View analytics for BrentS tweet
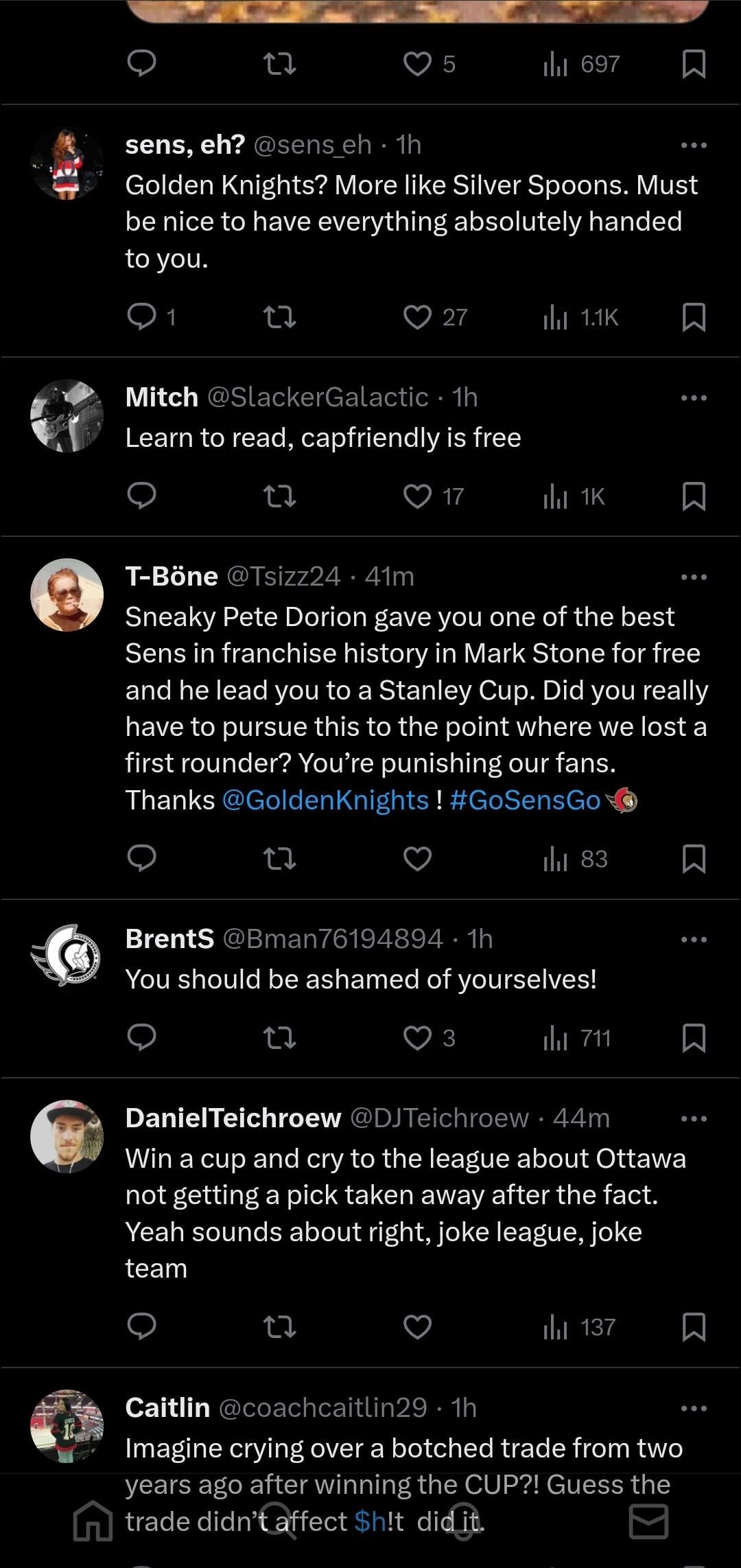The height and width of the screenshot is (1568, 741). click(x=576, y=1038)
